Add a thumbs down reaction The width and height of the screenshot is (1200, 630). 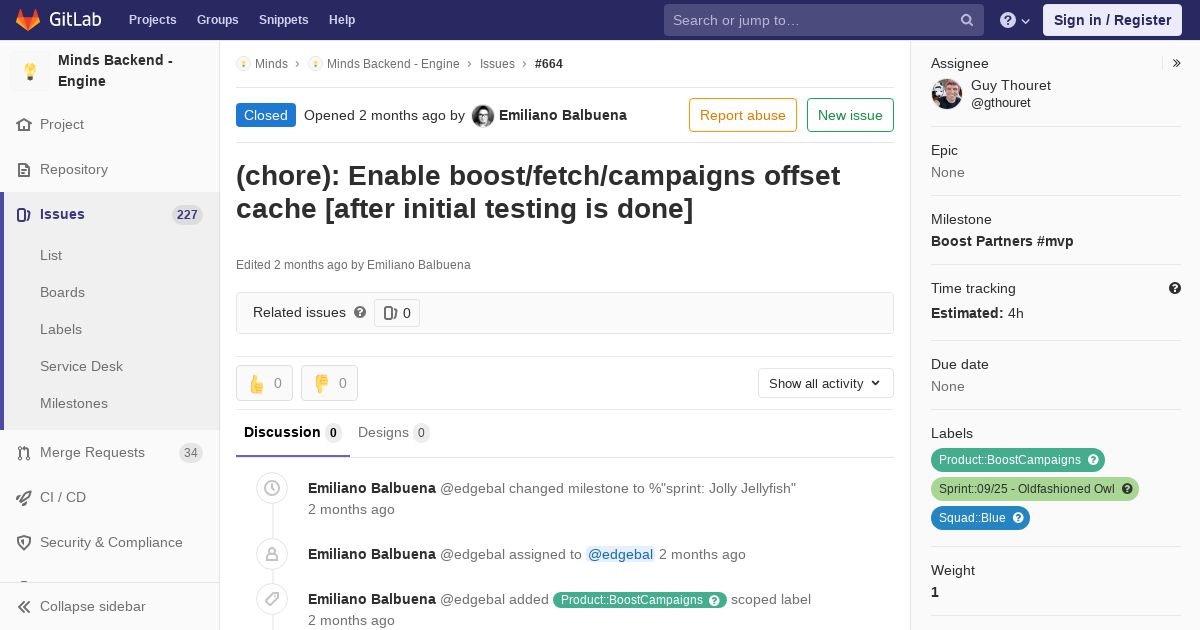[x=329, y=383]
